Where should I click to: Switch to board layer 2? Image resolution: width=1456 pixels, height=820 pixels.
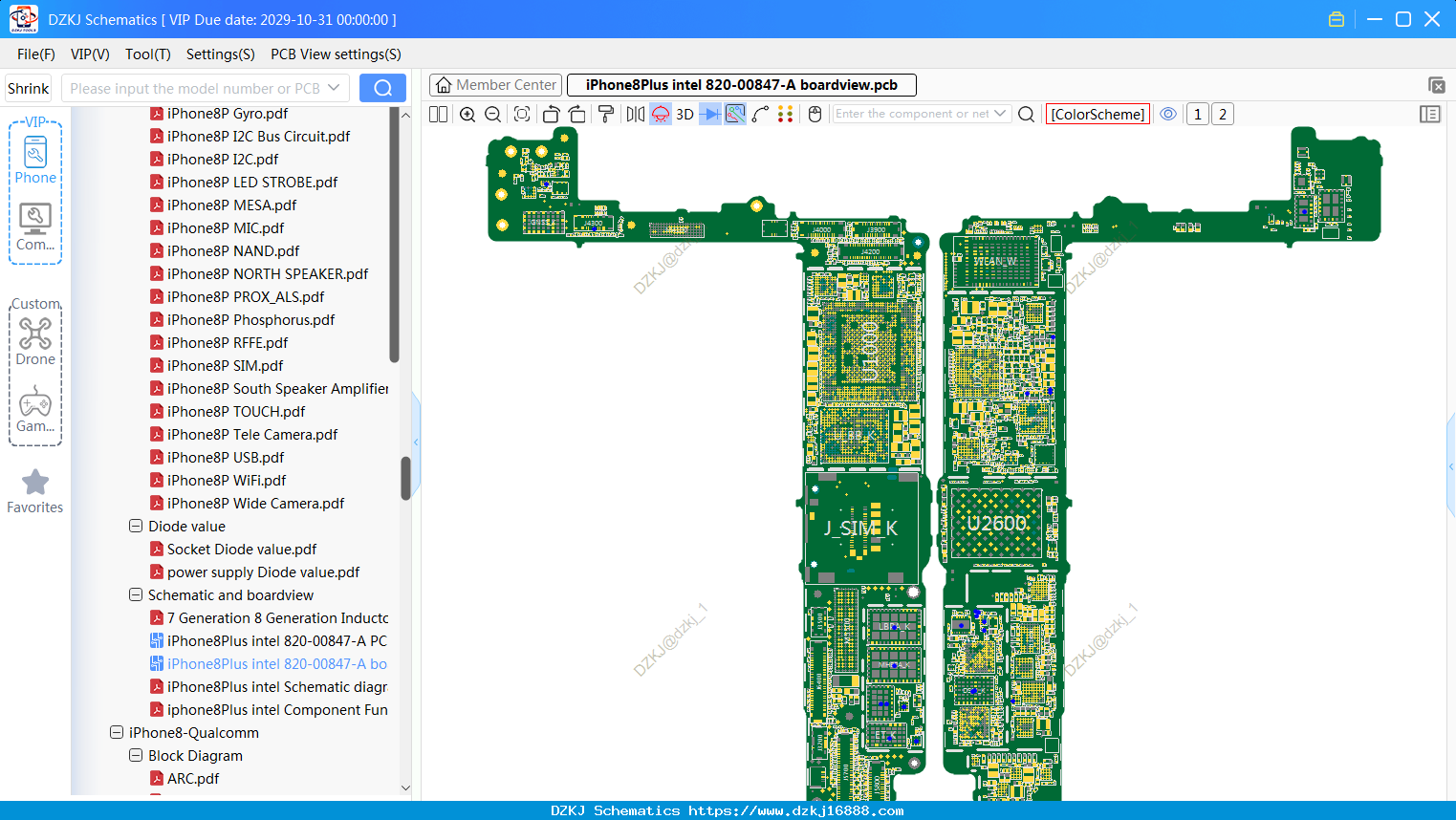1223,115
